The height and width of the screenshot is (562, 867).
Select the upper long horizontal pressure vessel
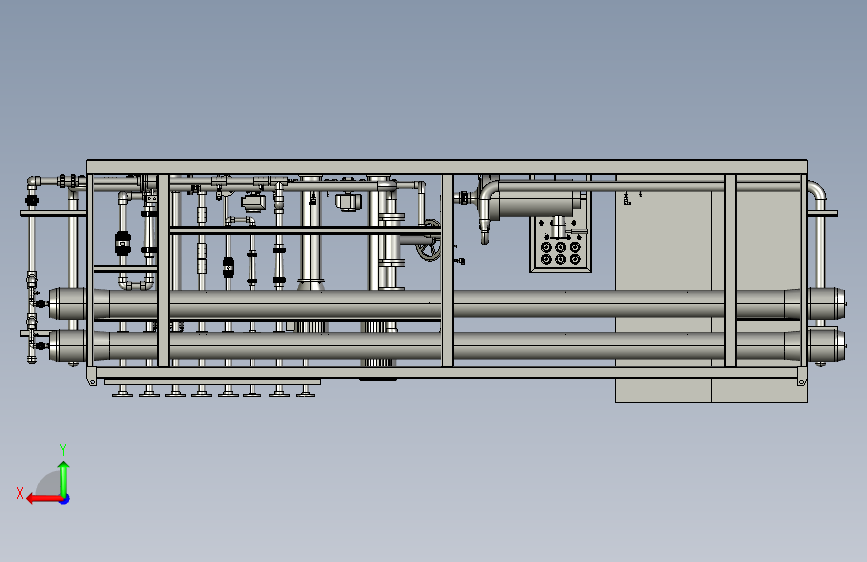pos(447,304)
